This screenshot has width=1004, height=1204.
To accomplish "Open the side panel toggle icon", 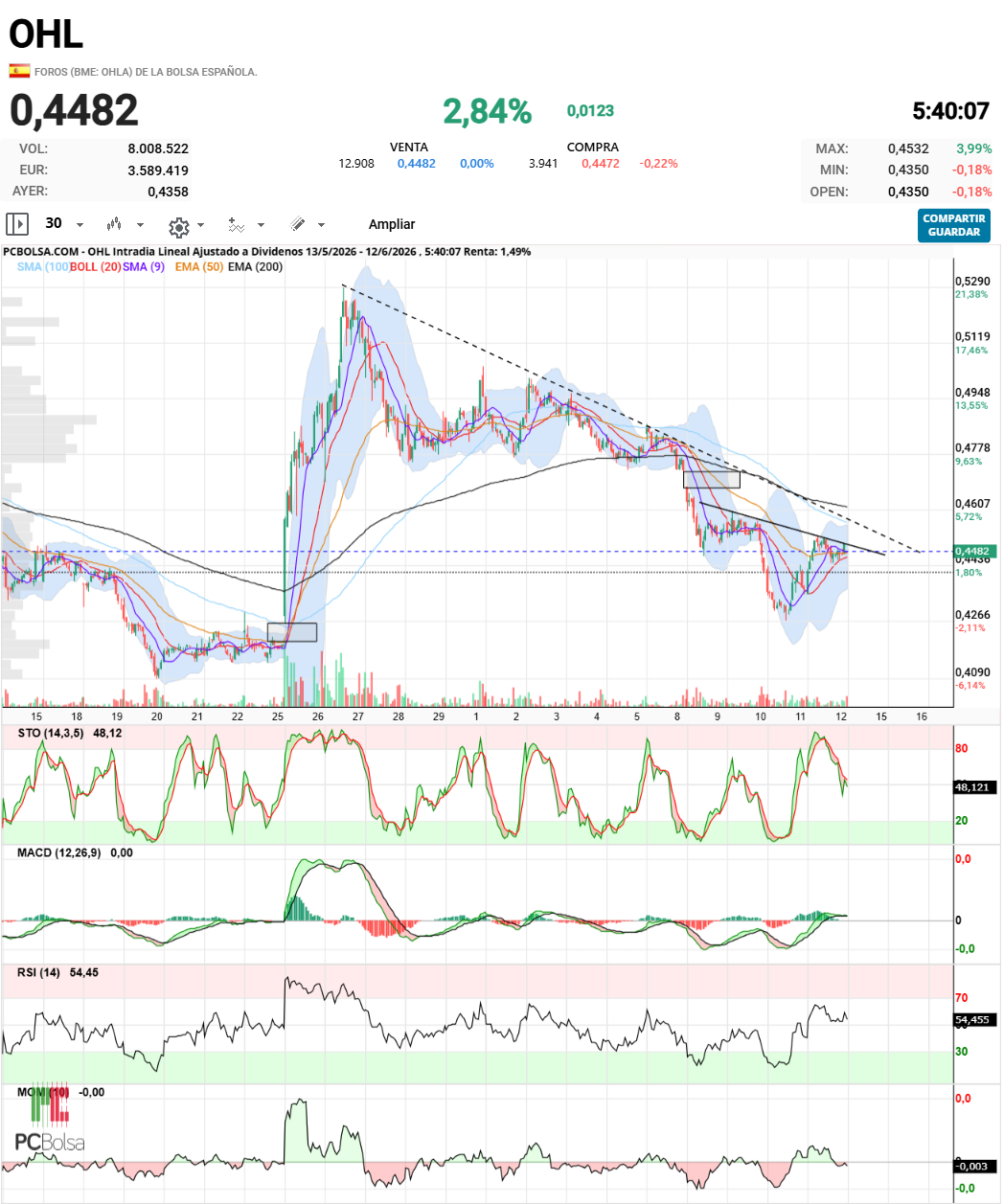I will [17, 224].
